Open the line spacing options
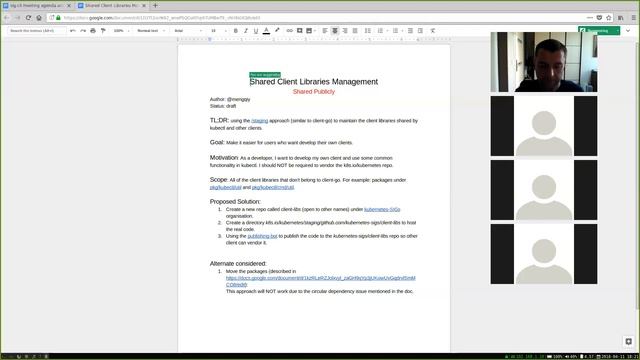The image size is (640, 360). point(368,31)
